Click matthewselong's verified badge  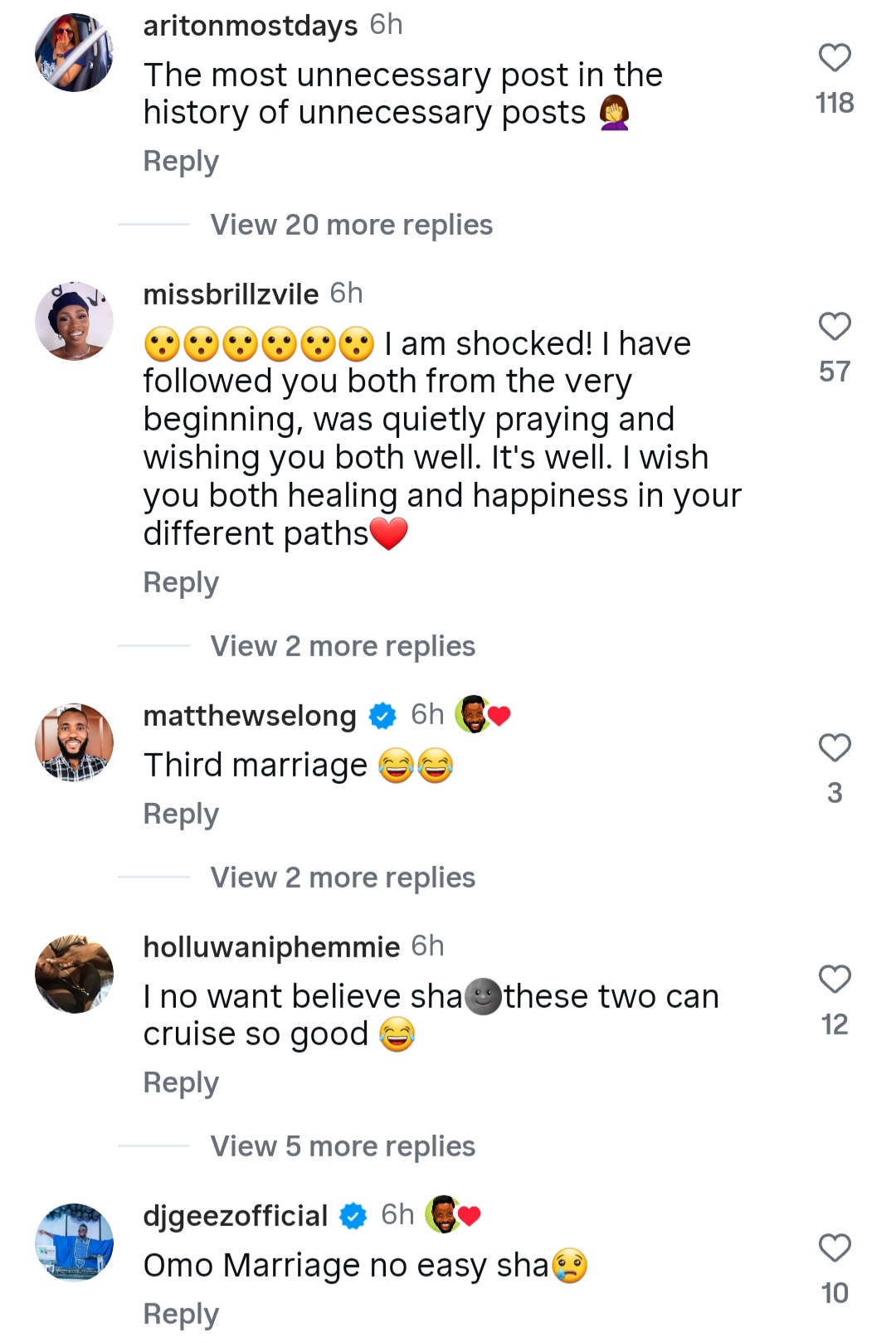click(x=382, y=716)
